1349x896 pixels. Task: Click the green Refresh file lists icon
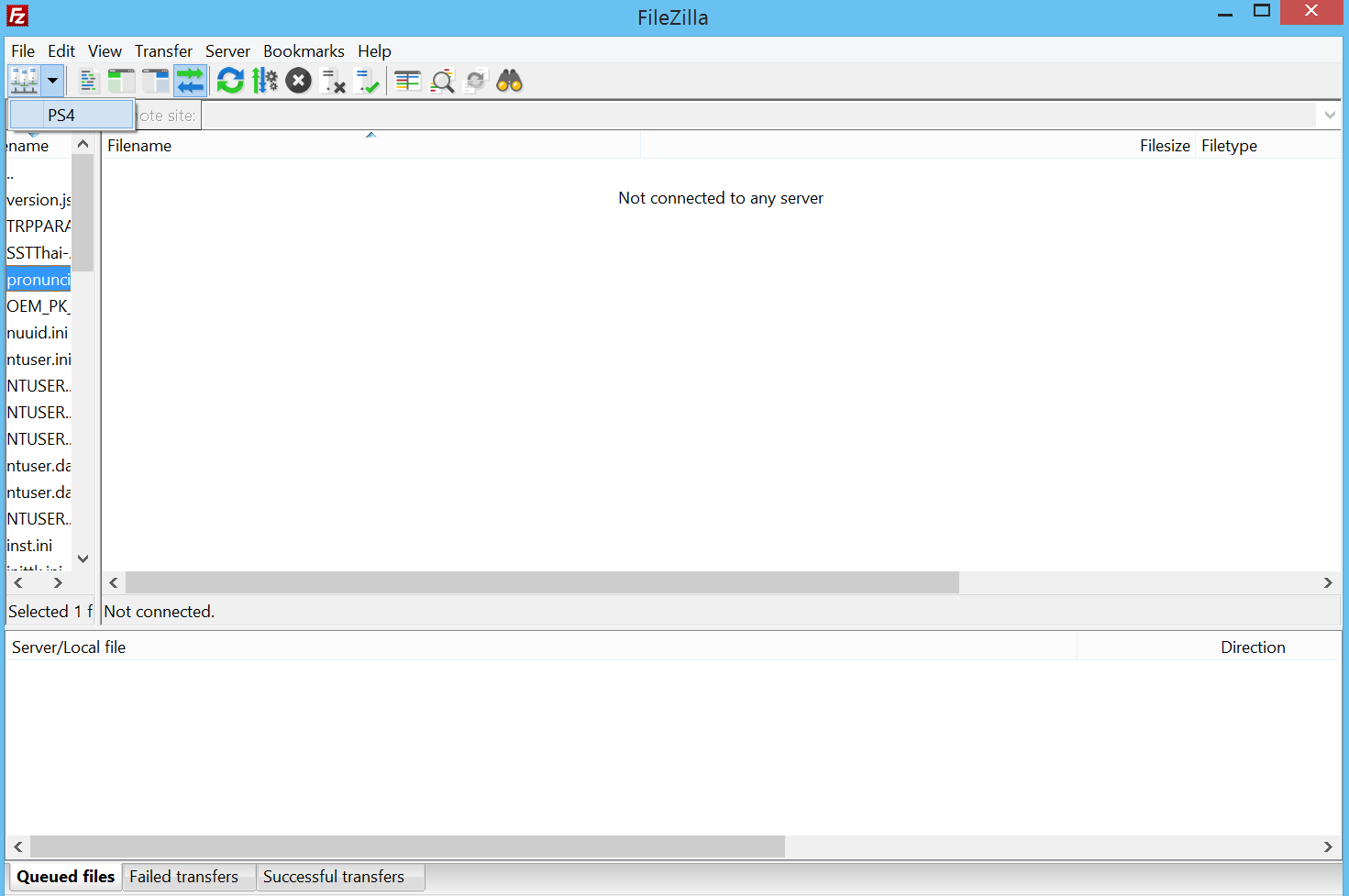230,81
